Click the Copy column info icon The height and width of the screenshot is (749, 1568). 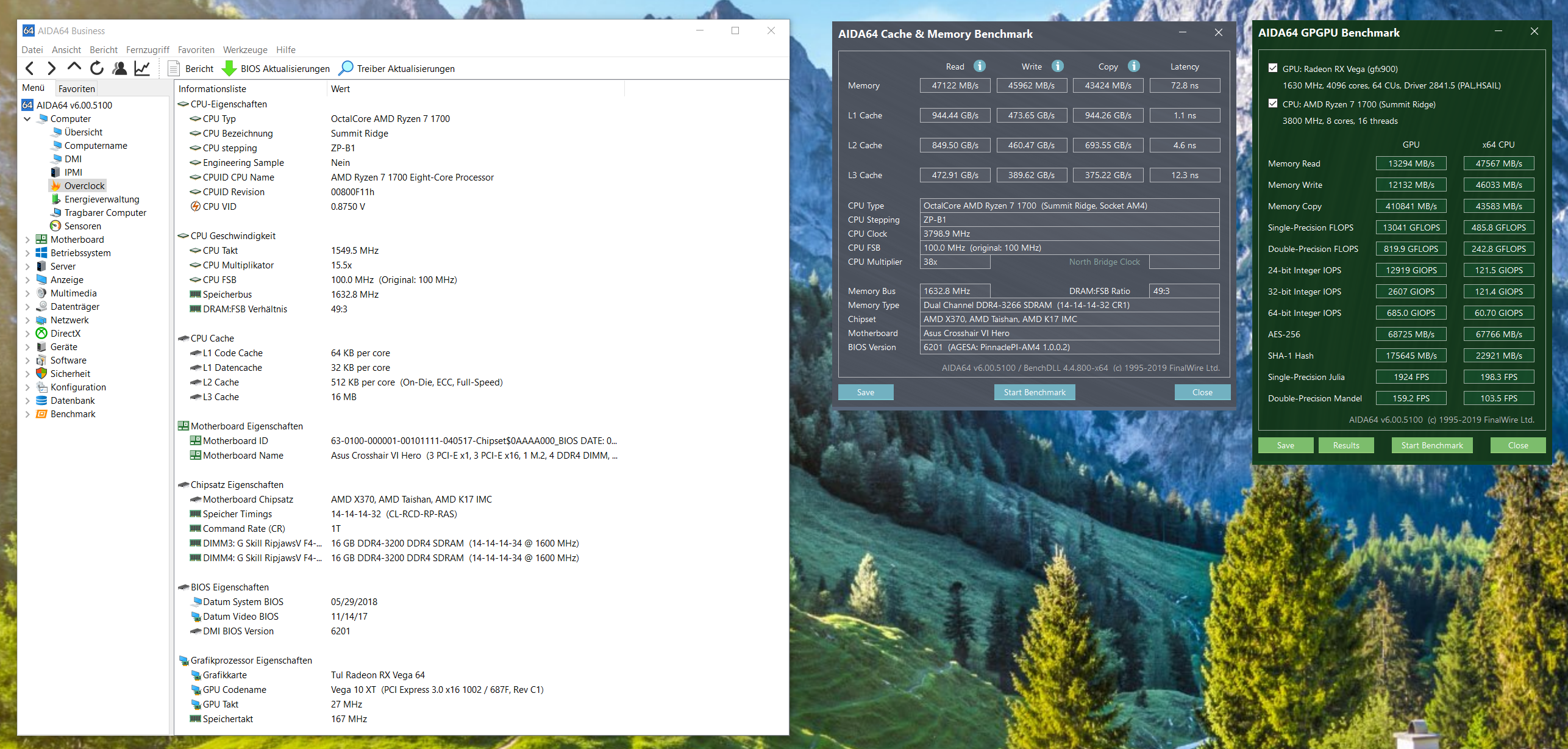tap(1134, 66)
